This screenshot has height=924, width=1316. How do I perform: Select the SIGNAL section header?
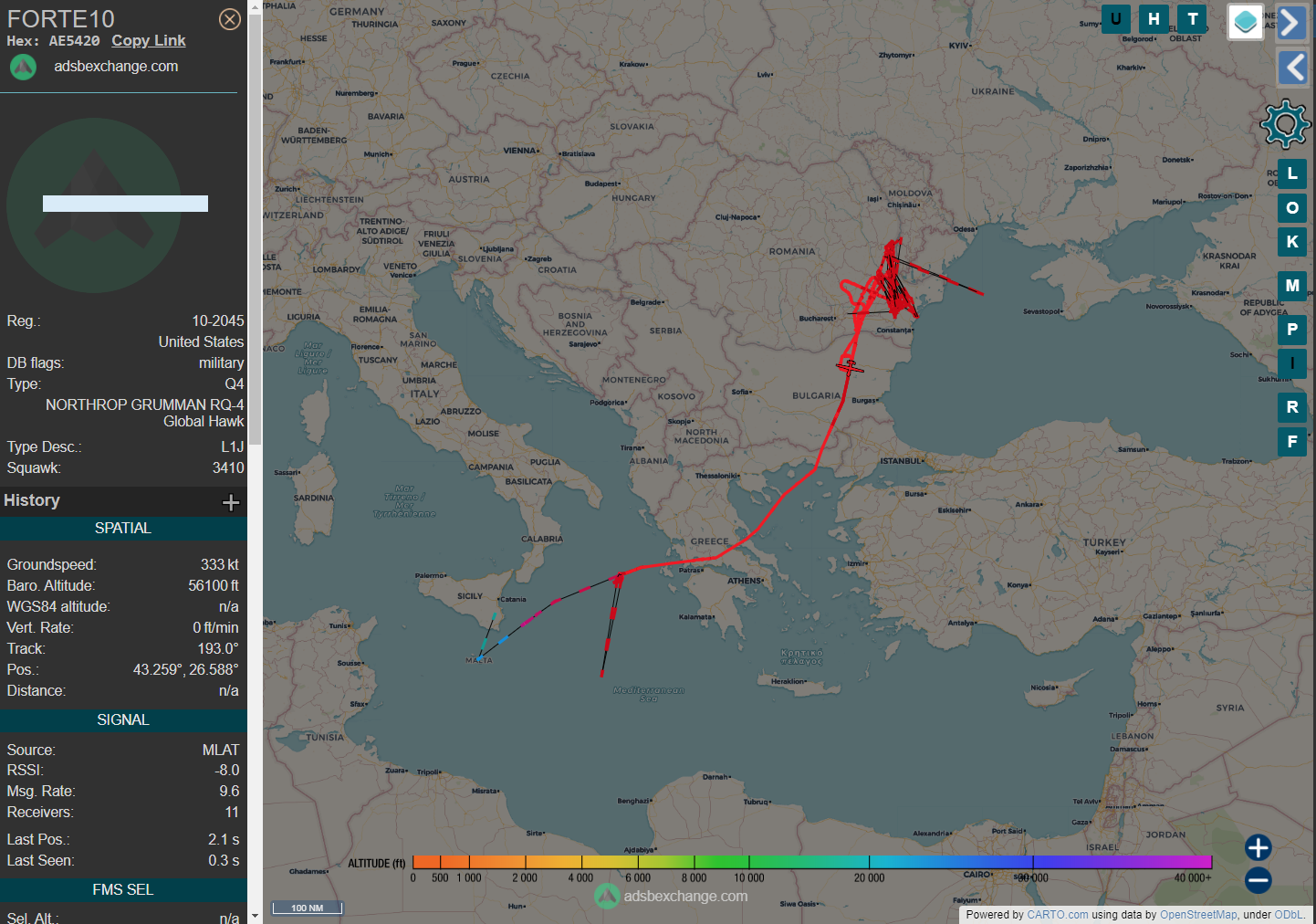click(x=123, y=720)
